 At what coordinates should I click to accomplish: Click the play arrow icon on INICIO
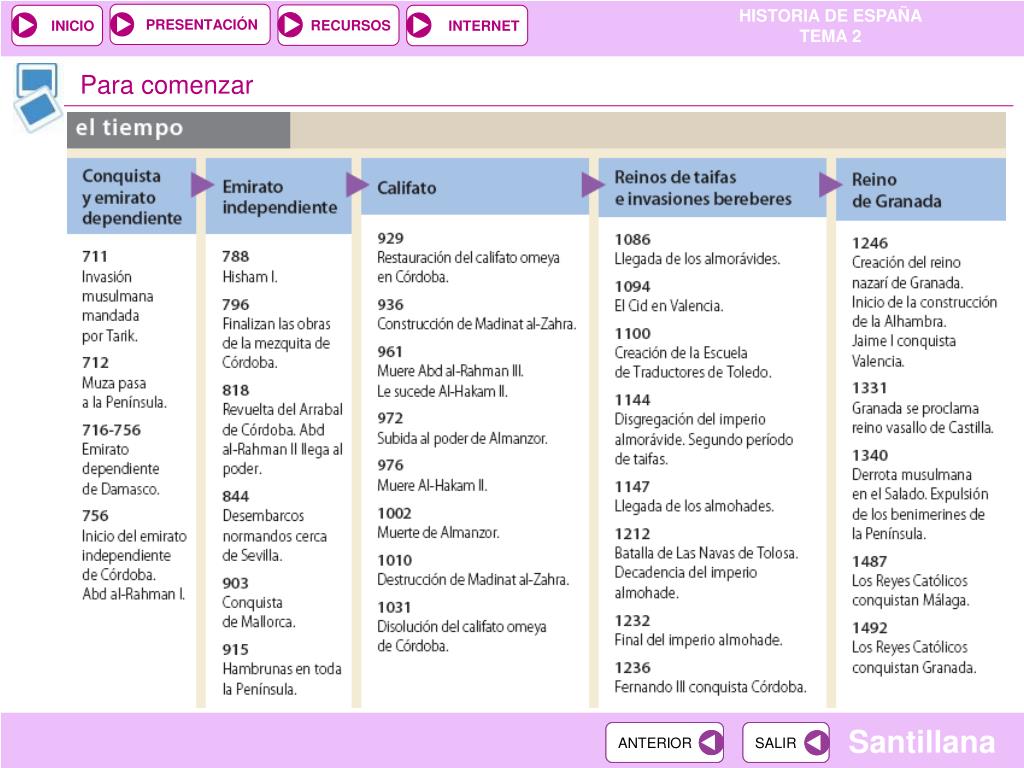click(x=25, y=25)
